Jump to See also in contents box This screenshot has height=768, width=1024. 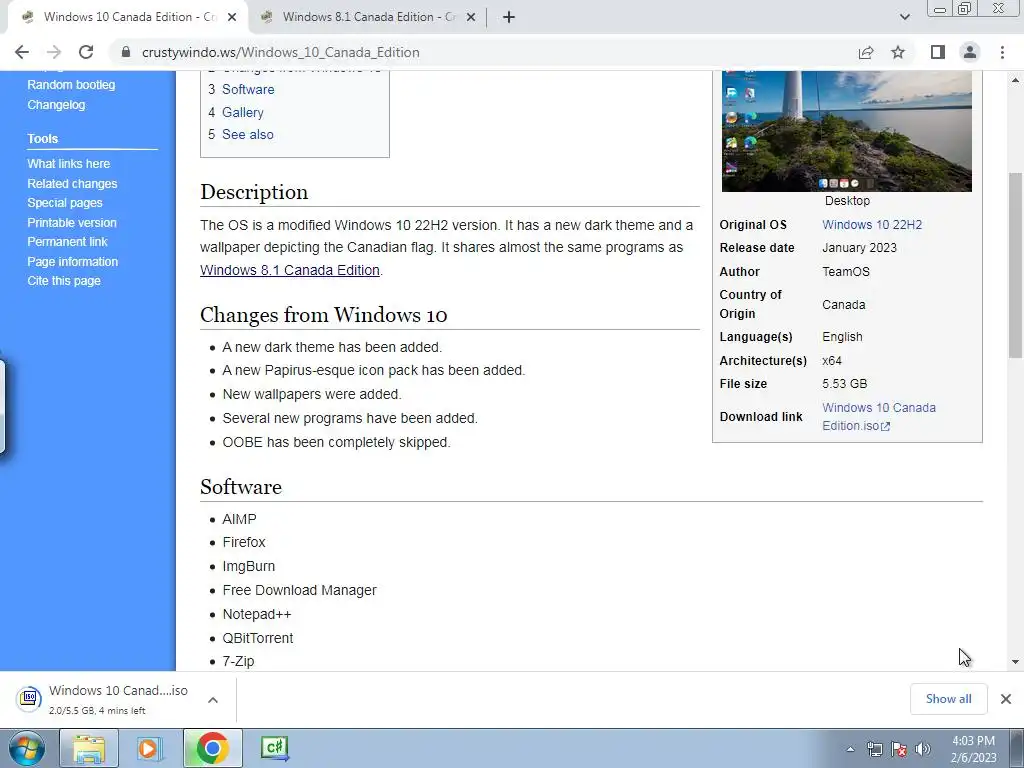click(248, 135)
